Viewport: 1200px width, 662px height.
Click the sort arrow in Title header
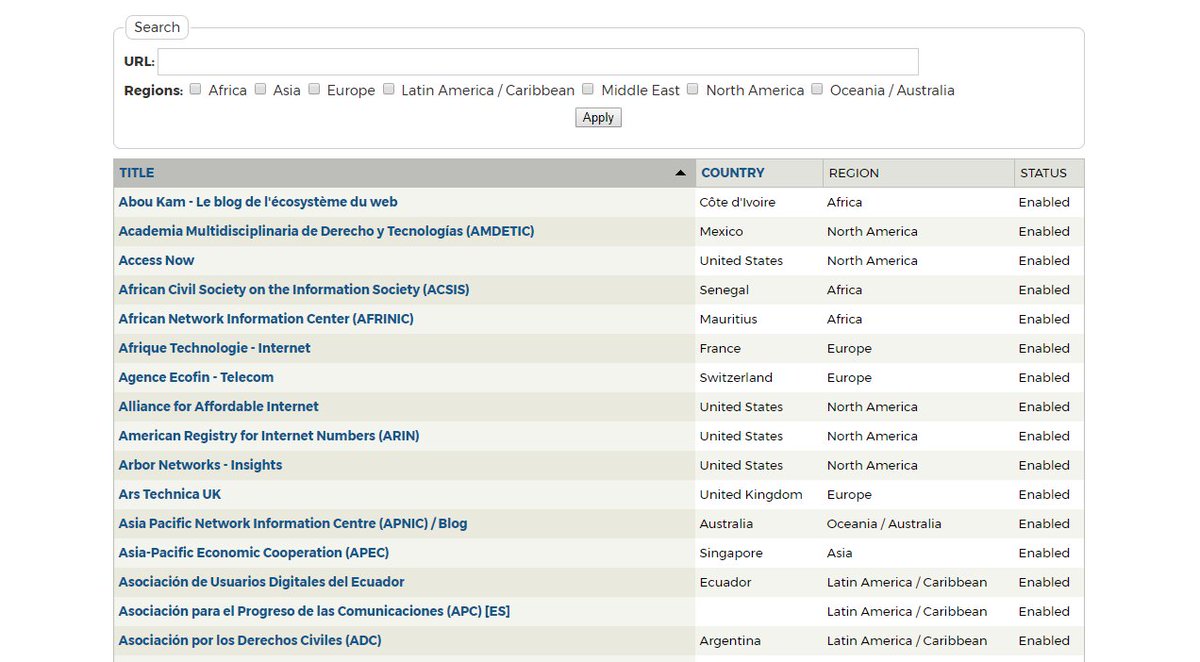[x=680, y=173]
